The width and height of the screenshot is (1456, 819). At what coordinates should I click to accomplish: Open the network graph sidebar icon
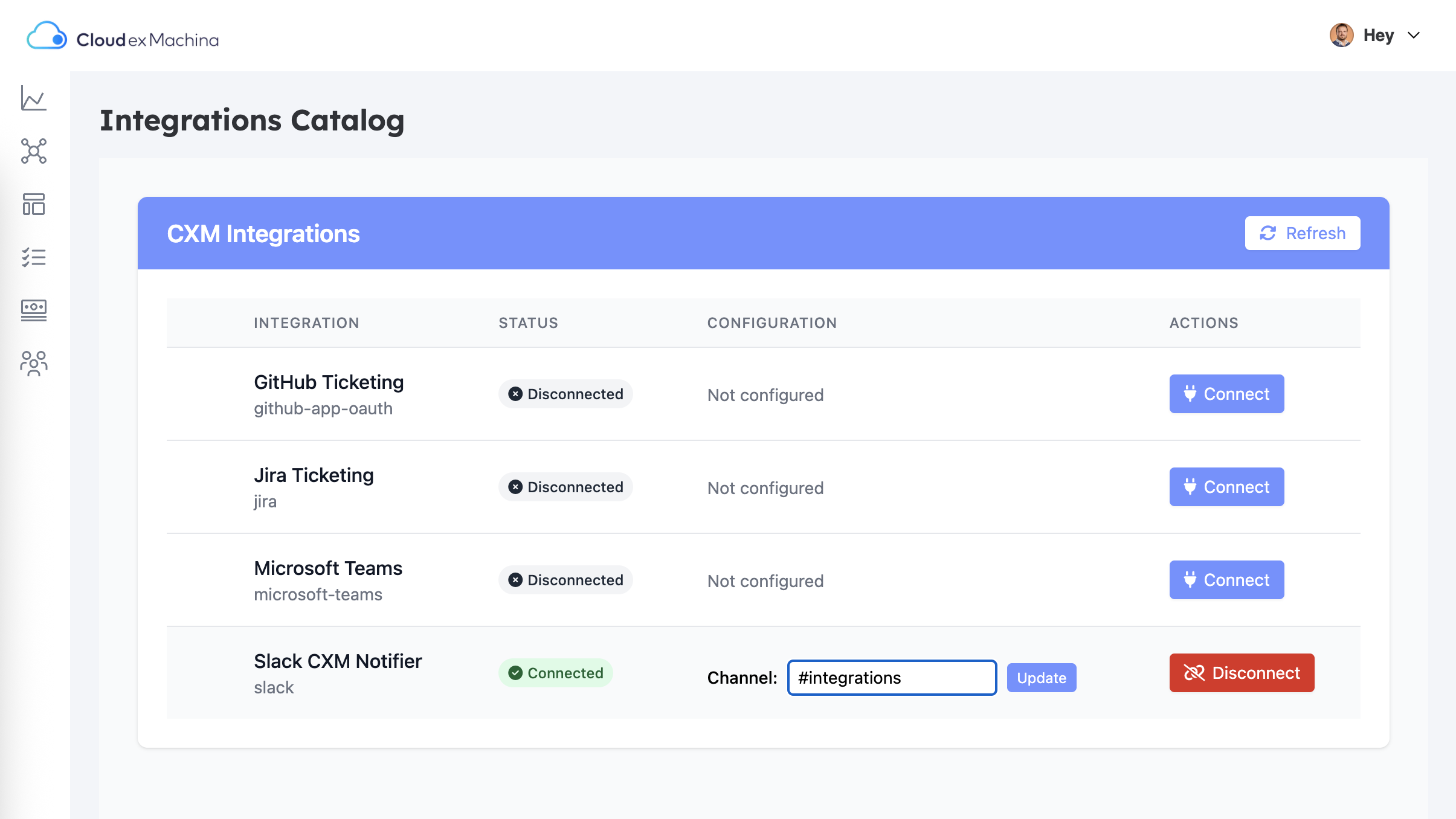tap(34, 151)
